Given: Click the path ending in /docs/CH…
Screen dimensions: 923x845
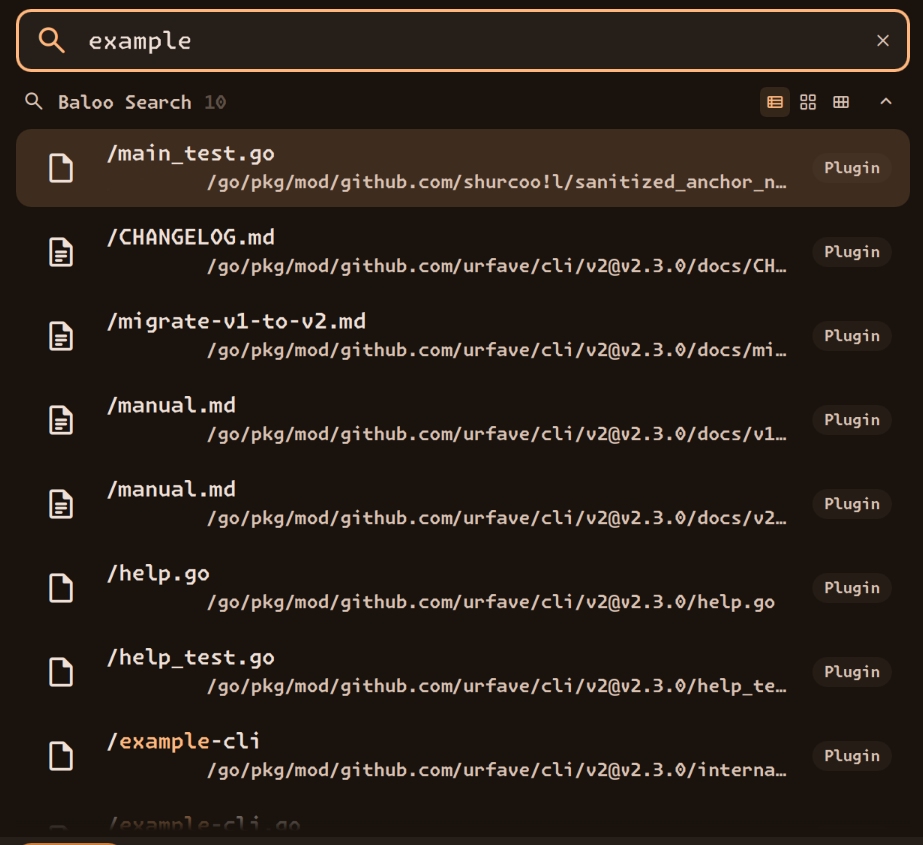Looking at the screenshot, I should tap(496, 267).
